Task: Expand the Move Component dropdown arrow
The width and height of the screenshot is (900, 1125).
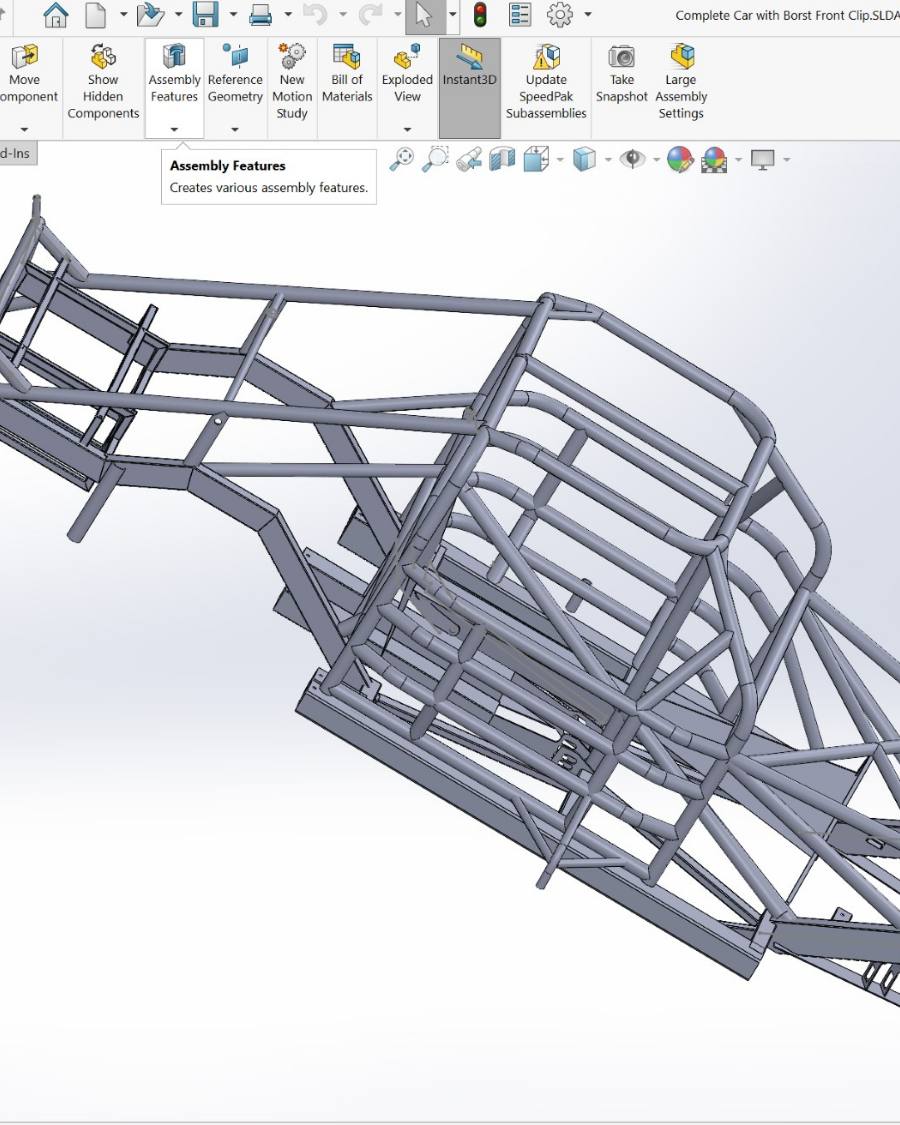Action: (x=24, y=130)
